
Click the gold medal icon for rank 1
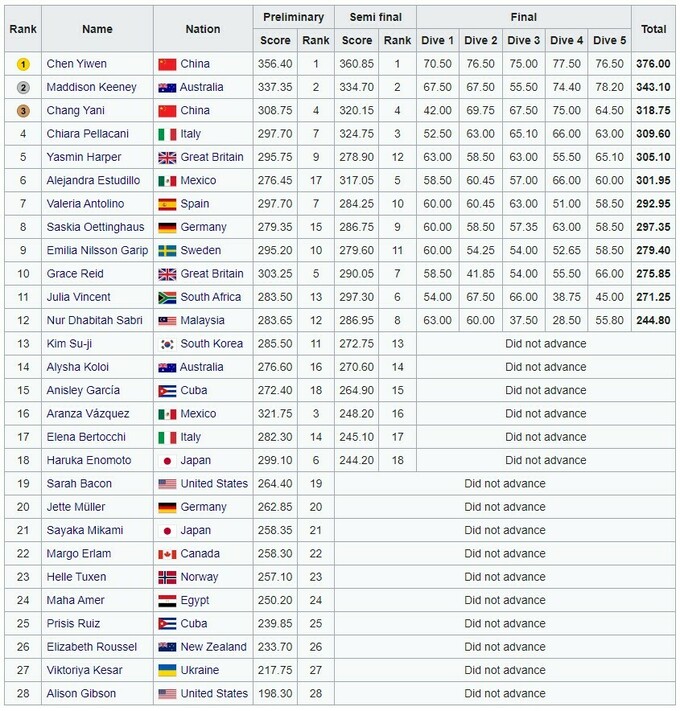[23, 64]
